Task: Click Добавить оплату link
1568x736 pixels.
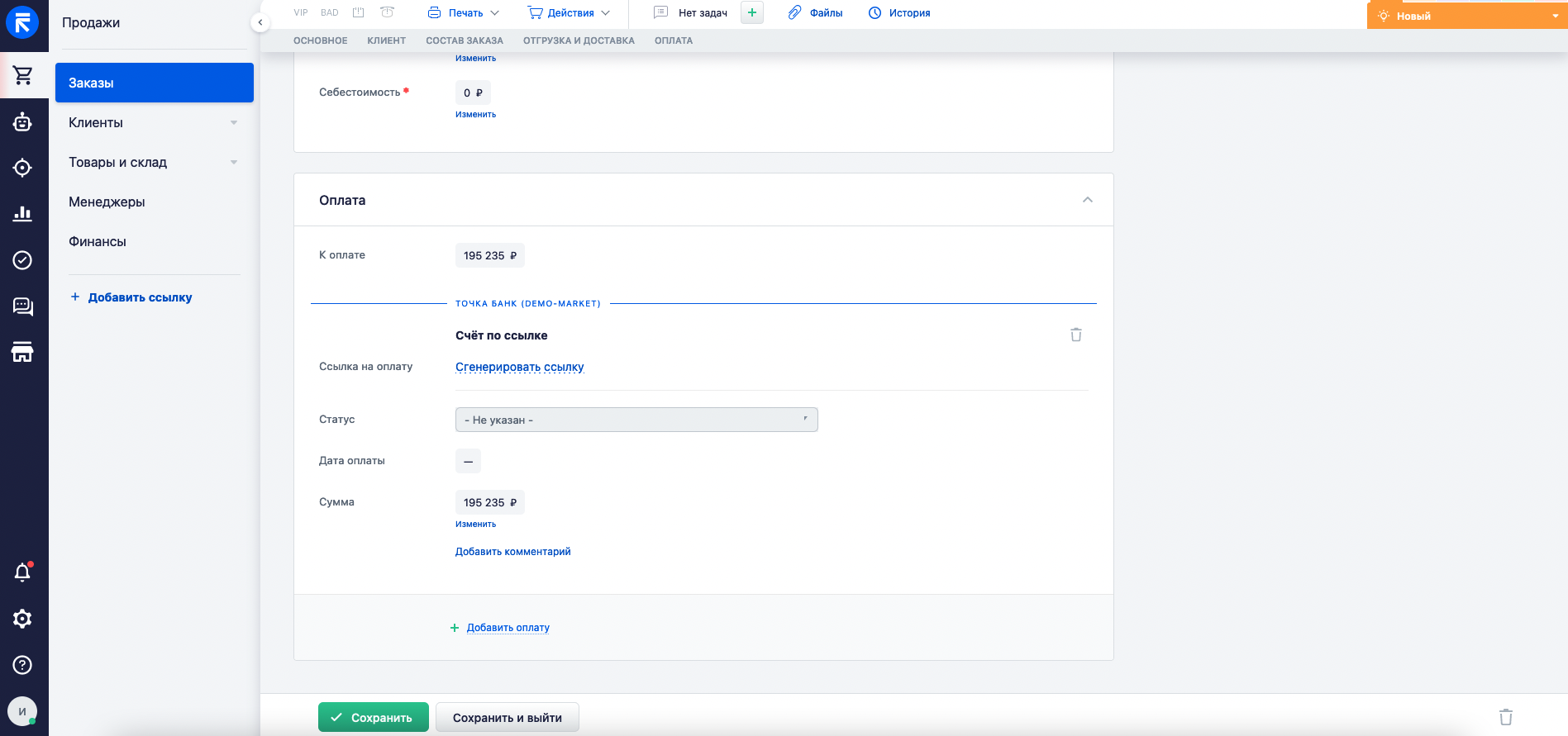Action: point(508,628)
